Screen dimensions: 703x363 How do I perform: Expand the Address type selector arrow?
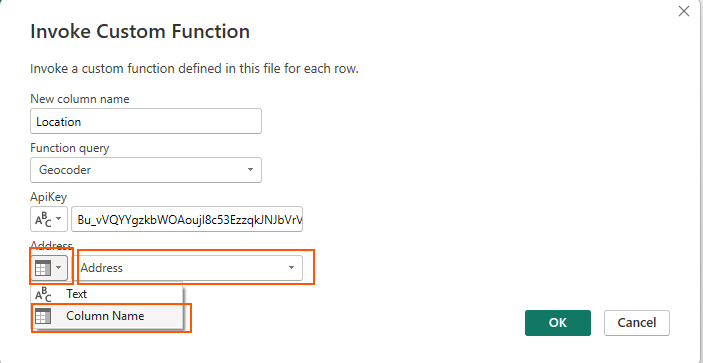coord(60,268)
